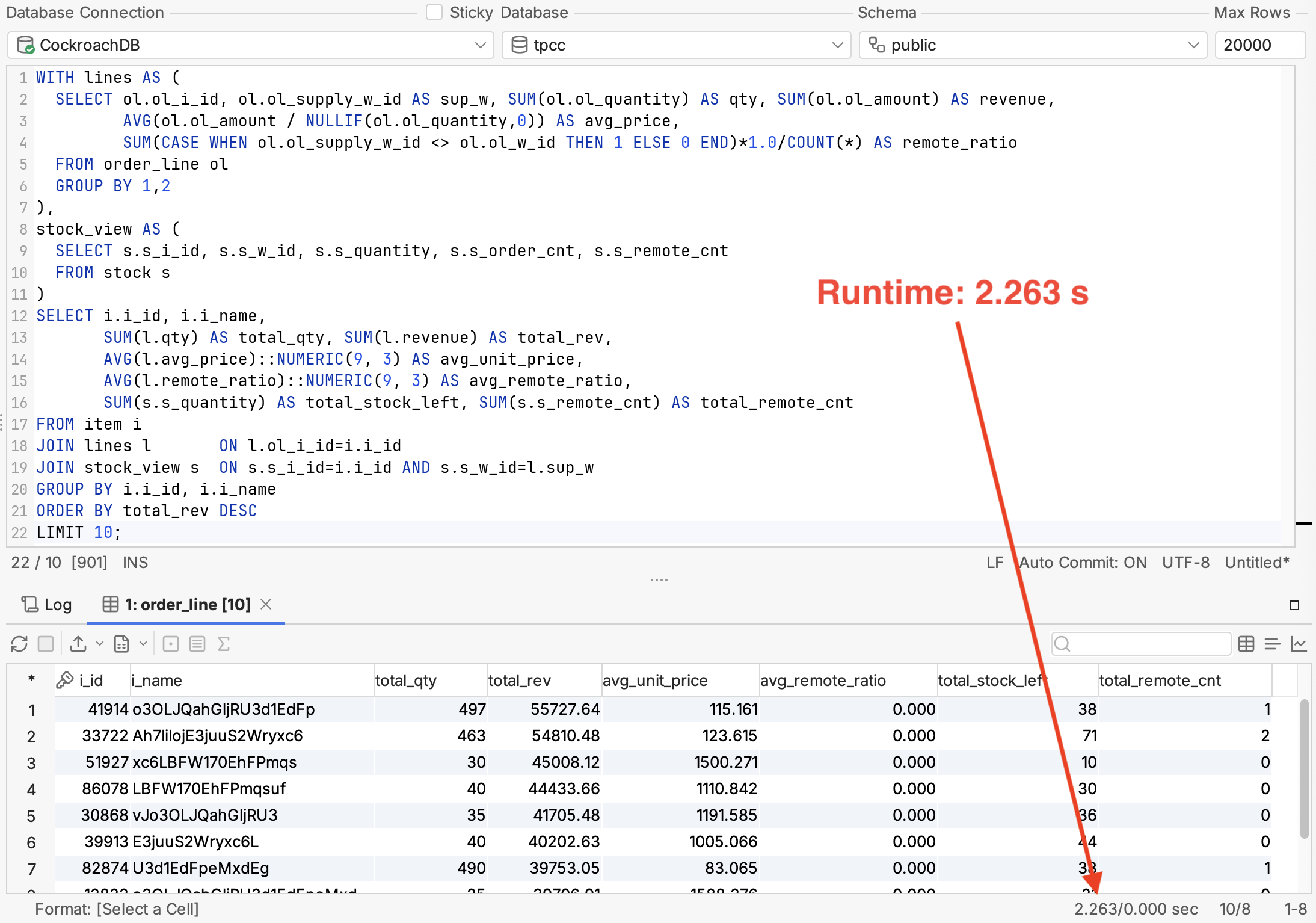Select the grid view icon
Screen dimensions: 1316x923
point(1246,643)
